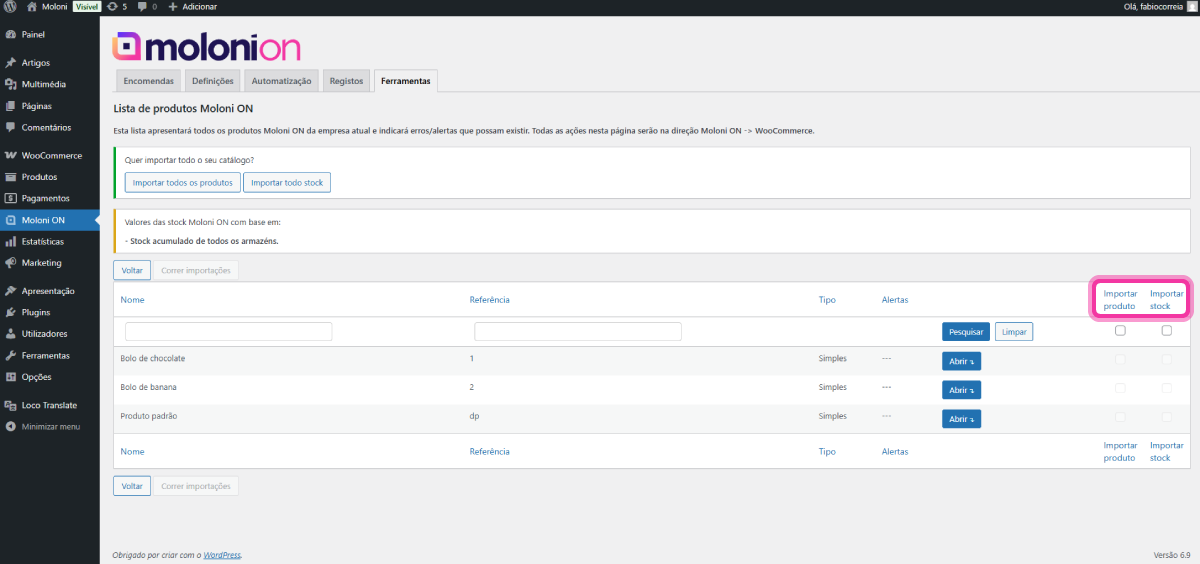This screenshot has width=1200, height=564.
Task: Open the Plugins sidebar item
Action: (35, 312)
